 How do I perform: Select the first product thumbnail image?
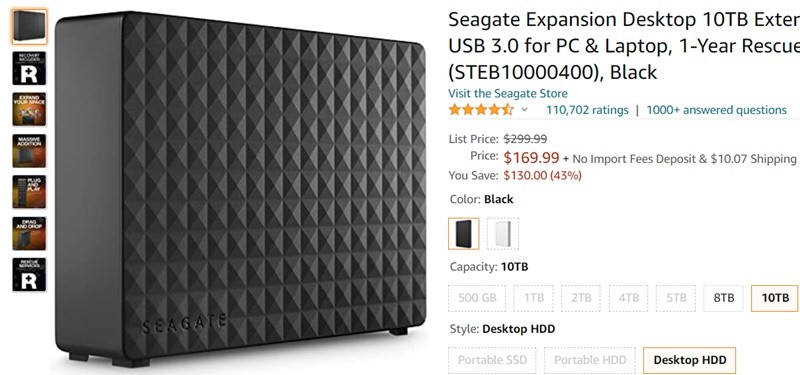[x=29, y=27]
